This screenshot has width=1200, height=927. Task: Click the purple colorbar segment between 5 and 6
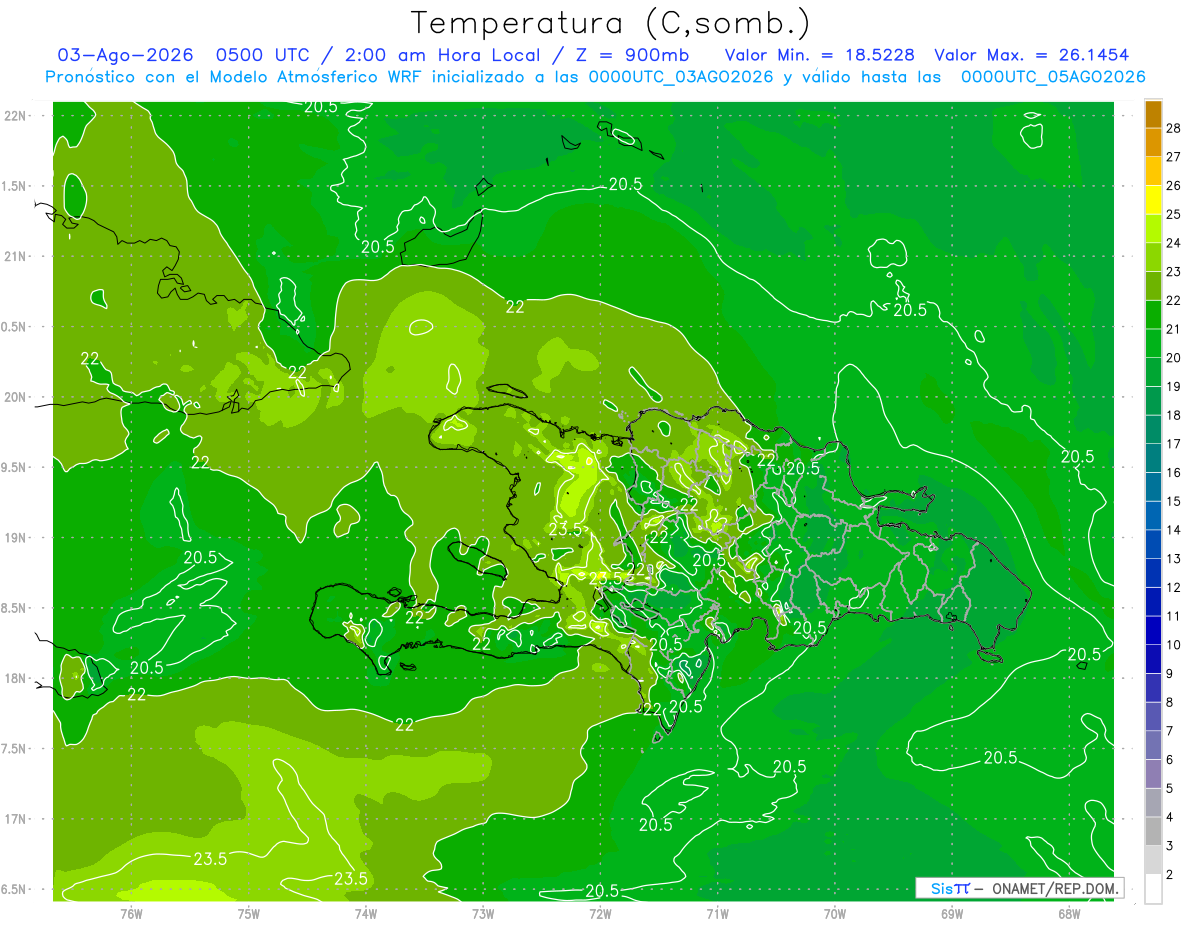1153,774
